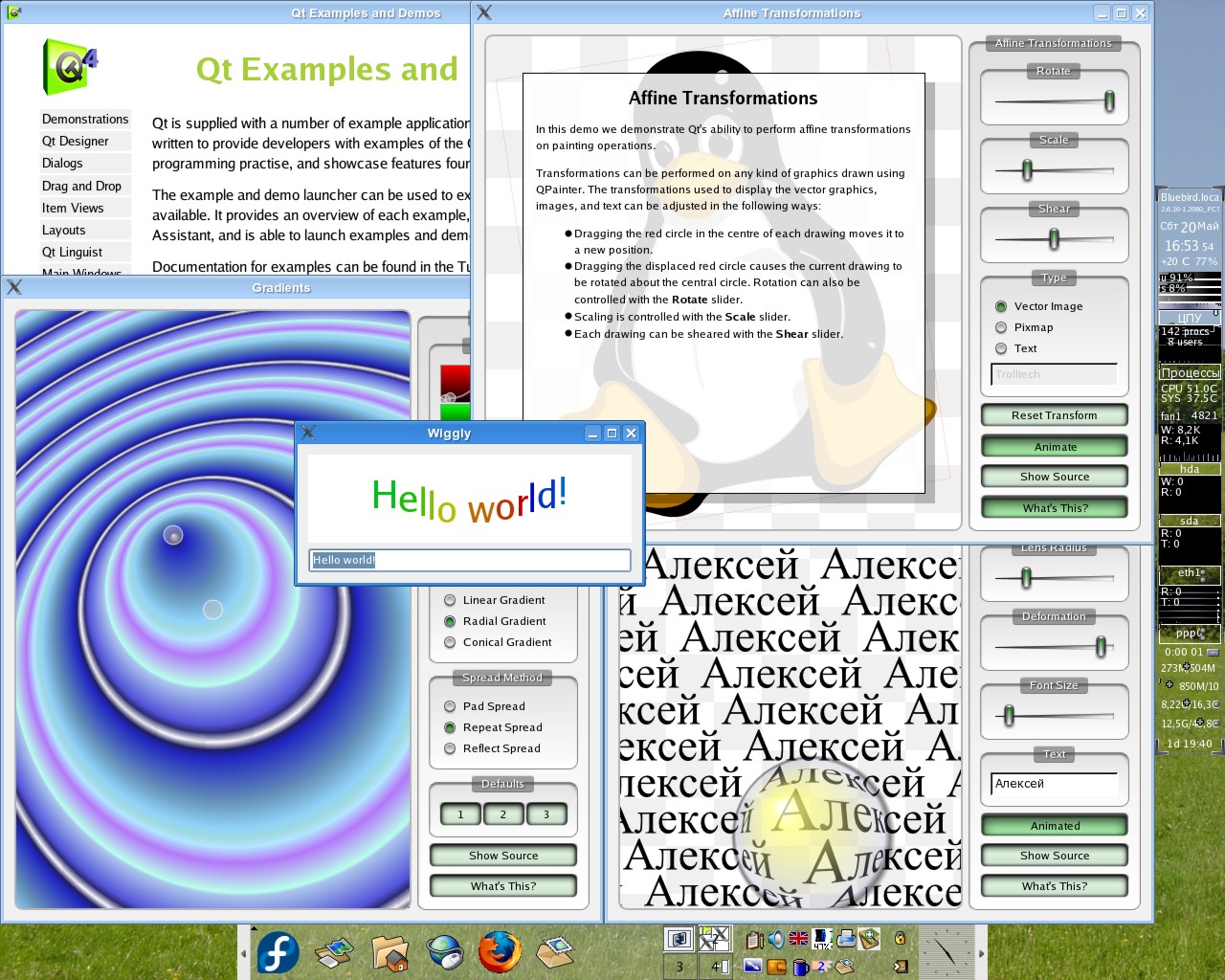Image resolution: width=1225 pixels, height=980 pixels.
Task: Open Affine Transformations window menu X icon
Action: tap(484, 12)
